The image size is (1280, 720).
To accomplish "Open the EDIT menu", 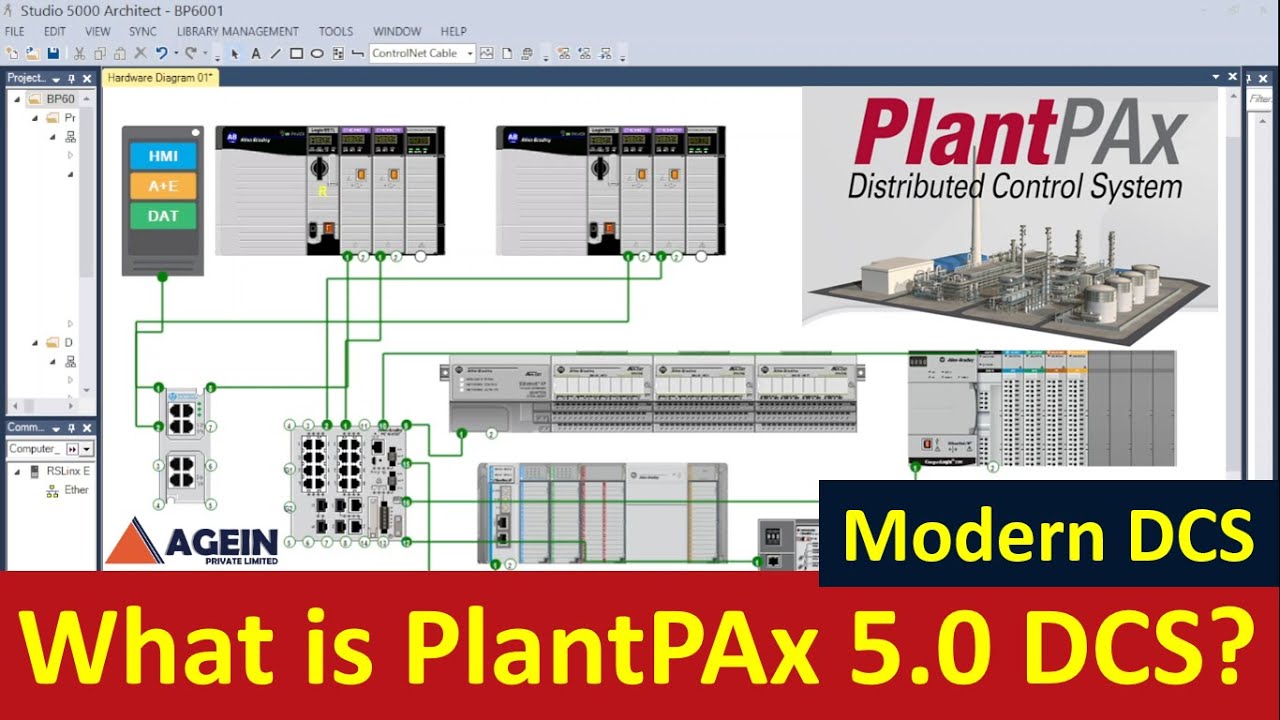I will coord(54,31).
